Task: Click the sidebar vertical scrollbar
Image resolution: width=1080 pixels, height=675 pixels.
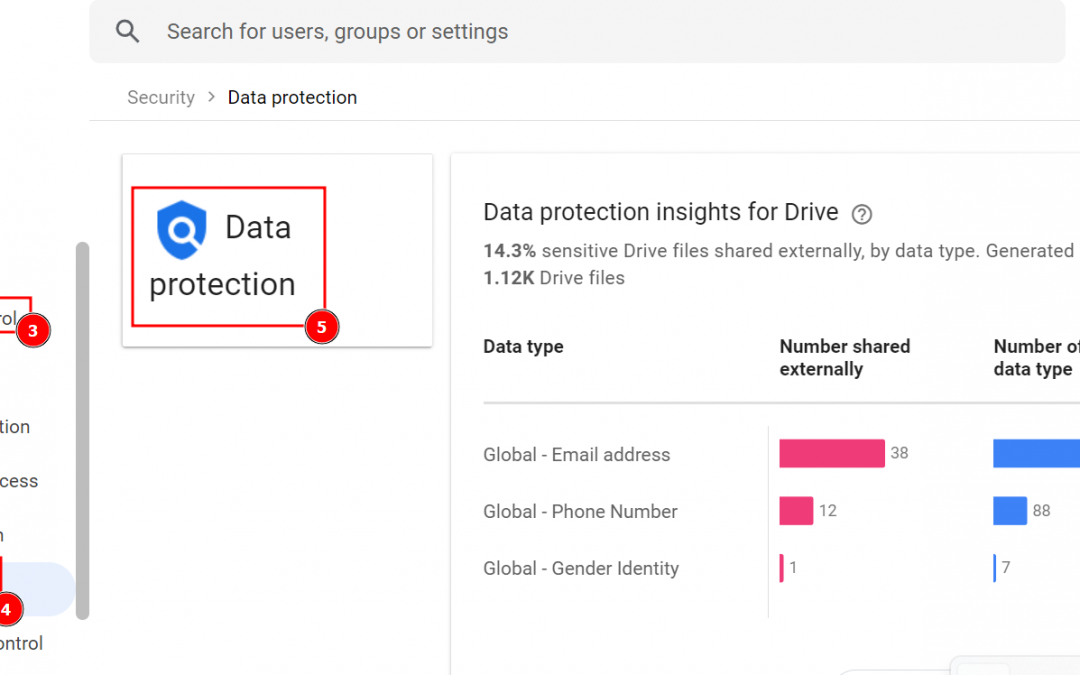Action: [x=82, y=431]
